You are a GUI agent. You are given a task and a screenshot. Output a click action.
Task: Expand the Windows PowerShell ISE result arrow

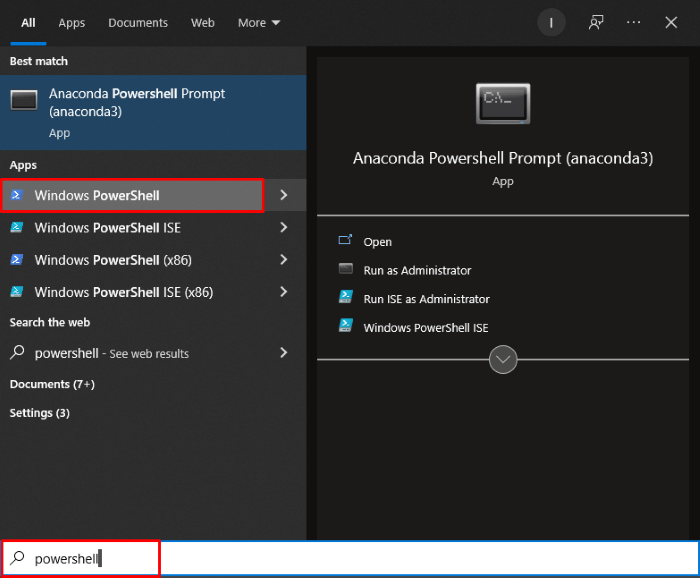[x=283, y=227]
